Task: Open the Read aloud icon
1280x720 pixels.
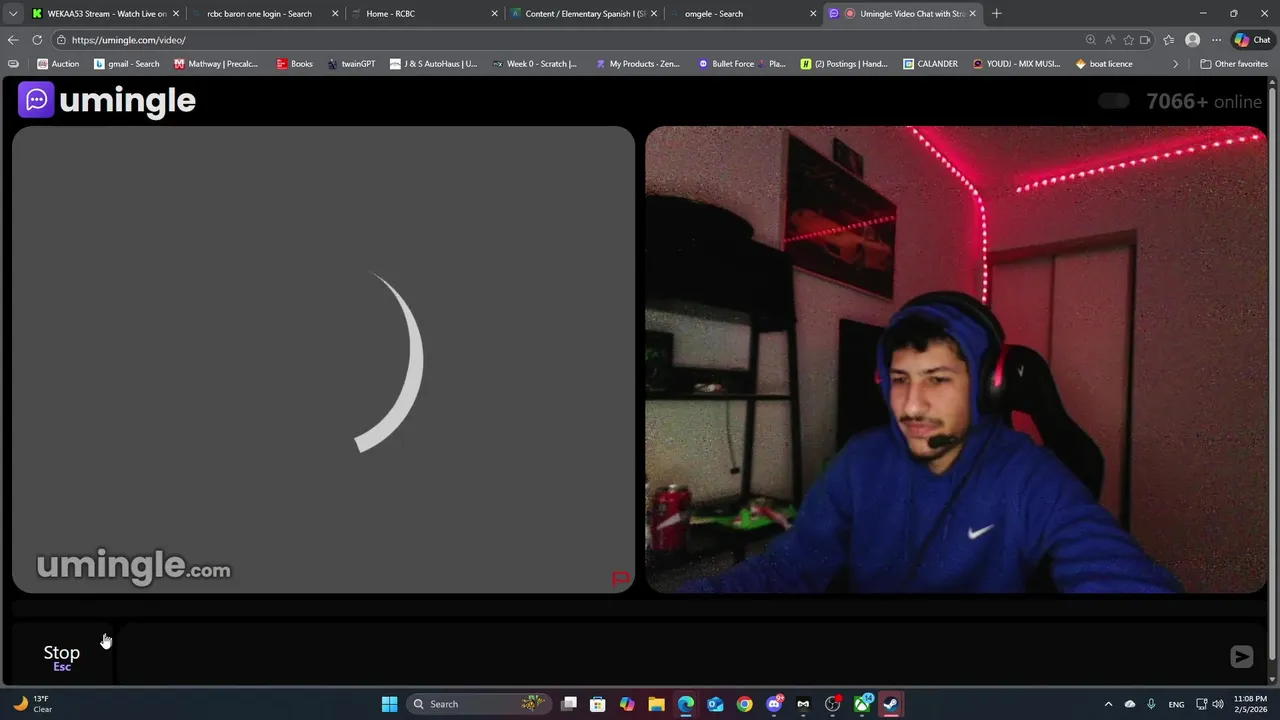Action: [x=1110, y=40]
